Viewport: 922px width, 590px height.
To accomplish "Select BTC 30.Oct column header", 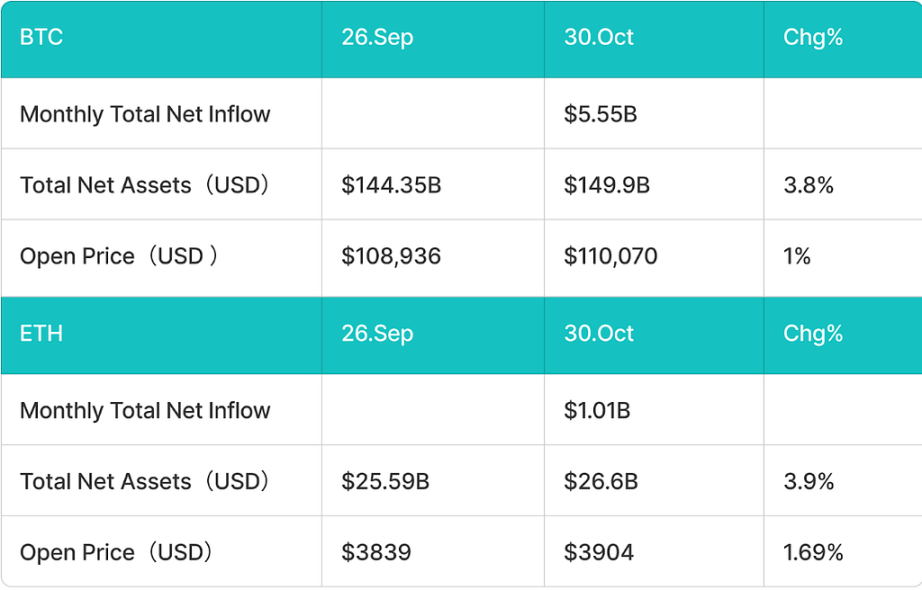I will [599, 38].
